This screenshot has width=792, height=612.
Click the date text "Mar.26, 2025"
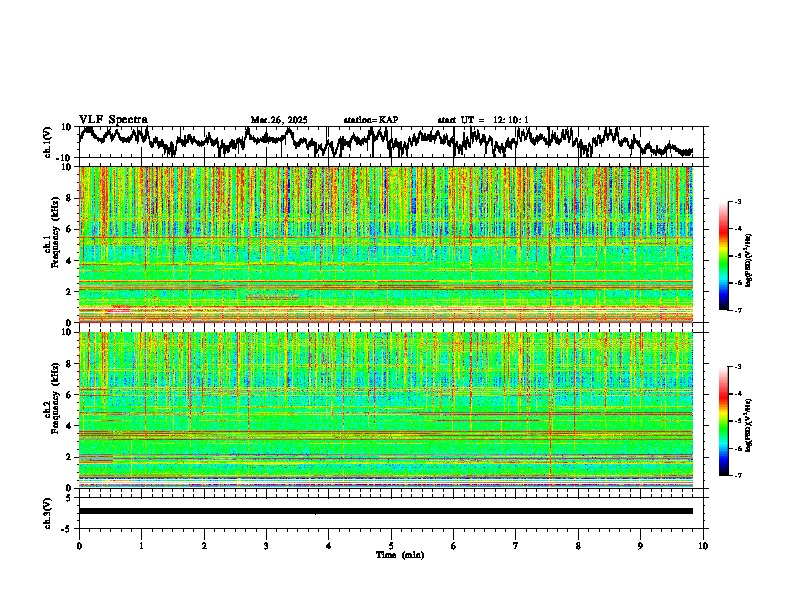279,120
